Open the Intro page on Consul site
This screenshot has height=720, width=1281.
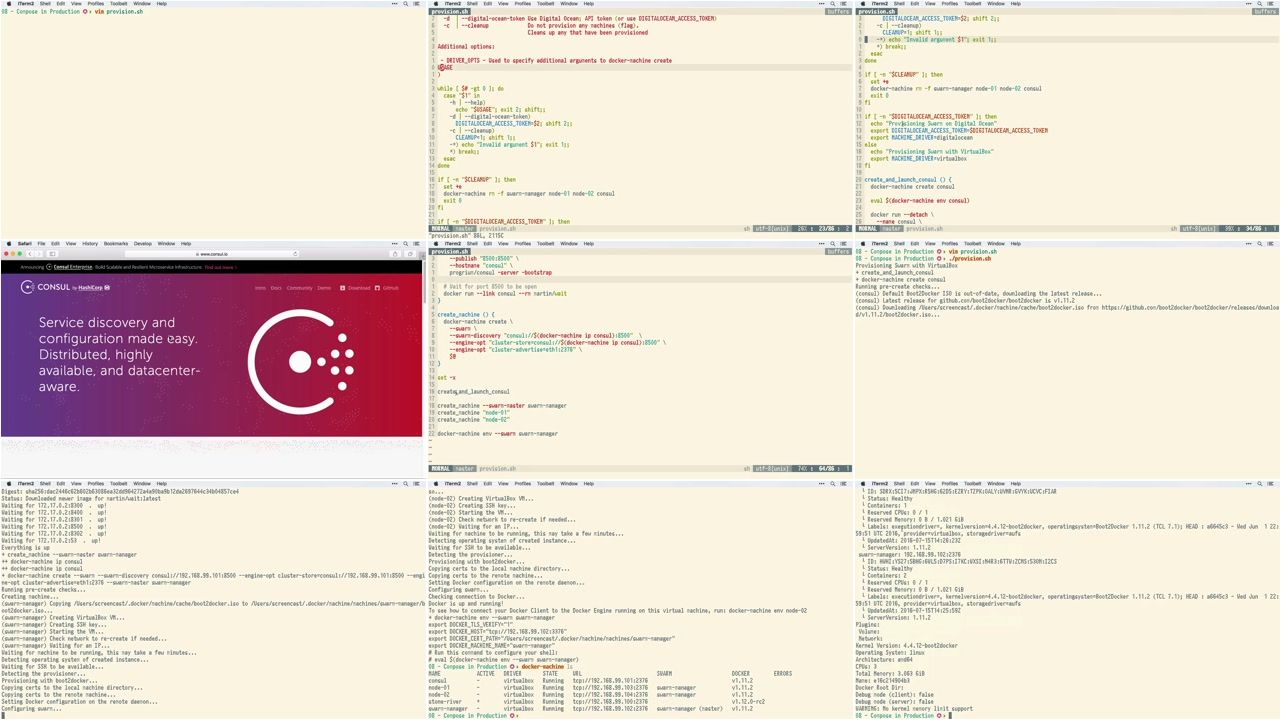tap(260, 288)
